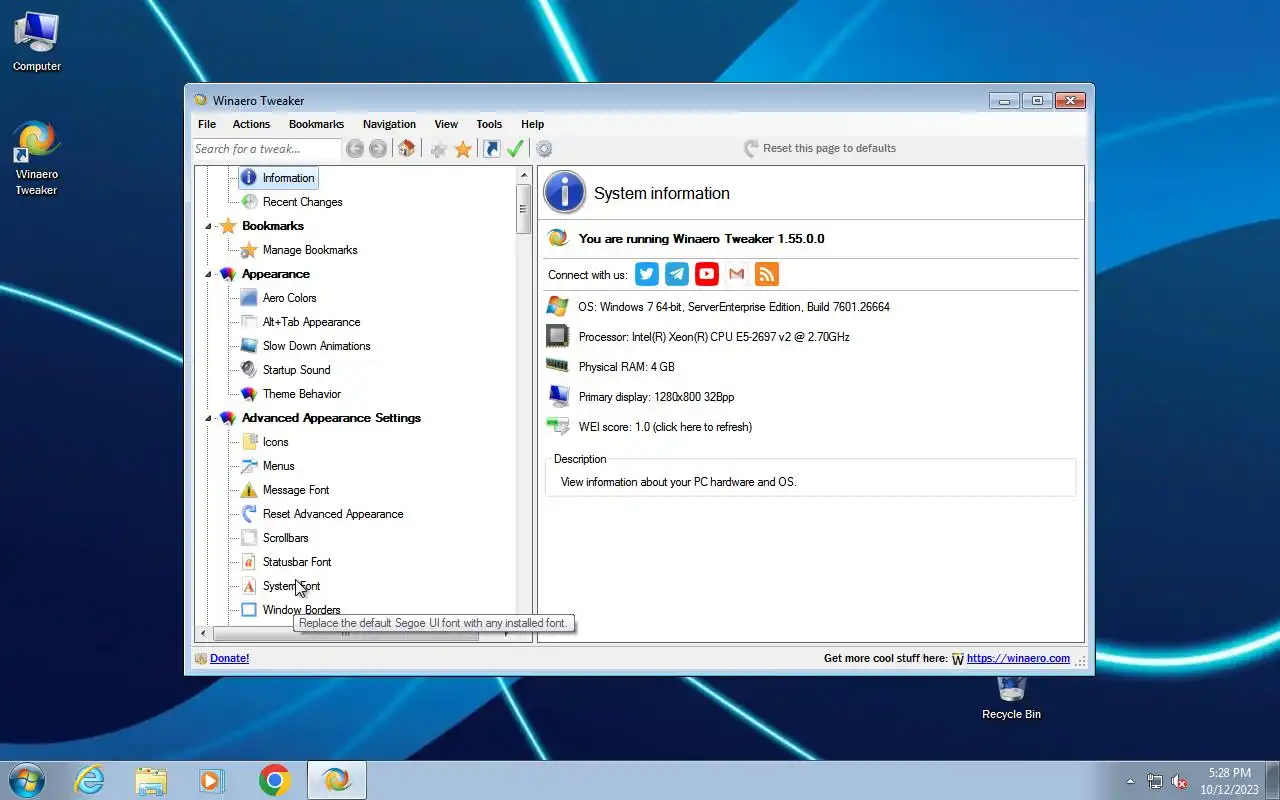Viewport: 1280px width, 800px height.
Task: Go to Home page via house icon
Action: (406, 149)
